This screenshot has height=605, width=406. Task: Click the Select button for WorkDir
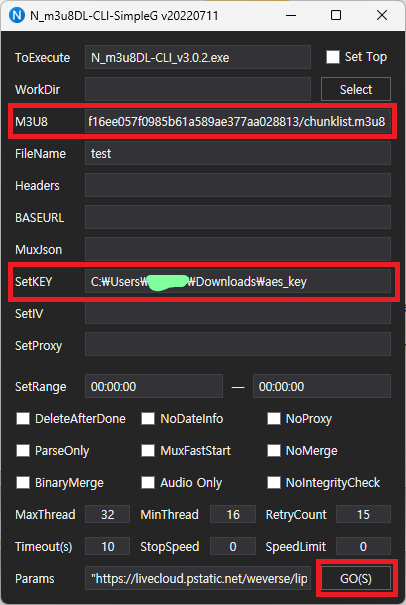coord(356,89)
